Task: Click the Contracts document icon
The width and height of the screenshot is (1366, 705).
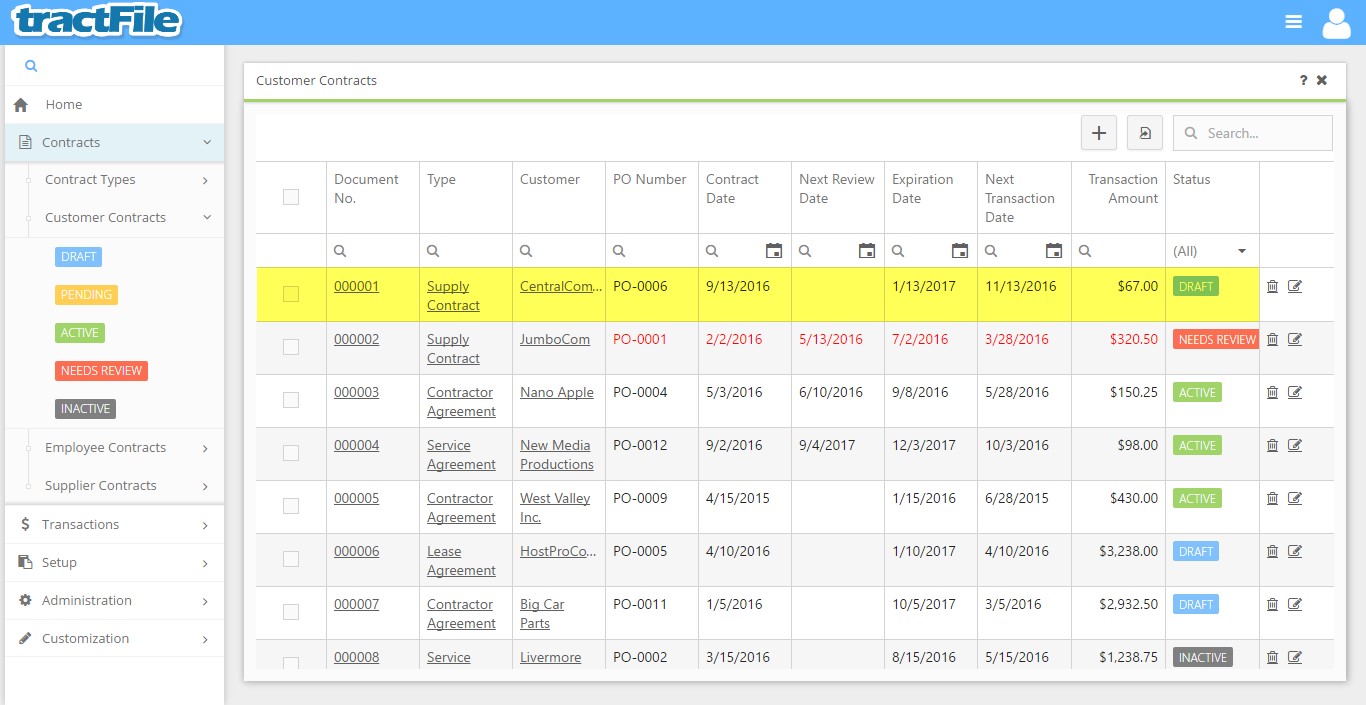Action: (25, 143)
